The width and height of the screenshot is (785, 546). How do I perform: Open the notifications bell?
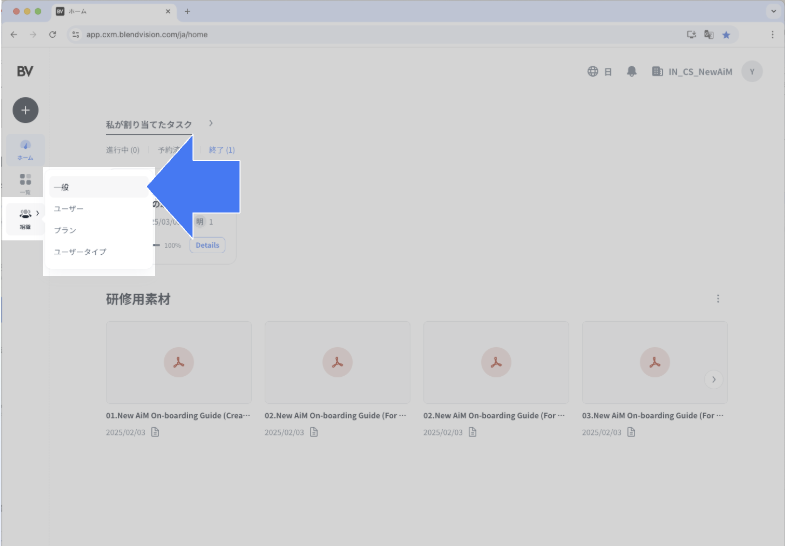tap(632, 72)
